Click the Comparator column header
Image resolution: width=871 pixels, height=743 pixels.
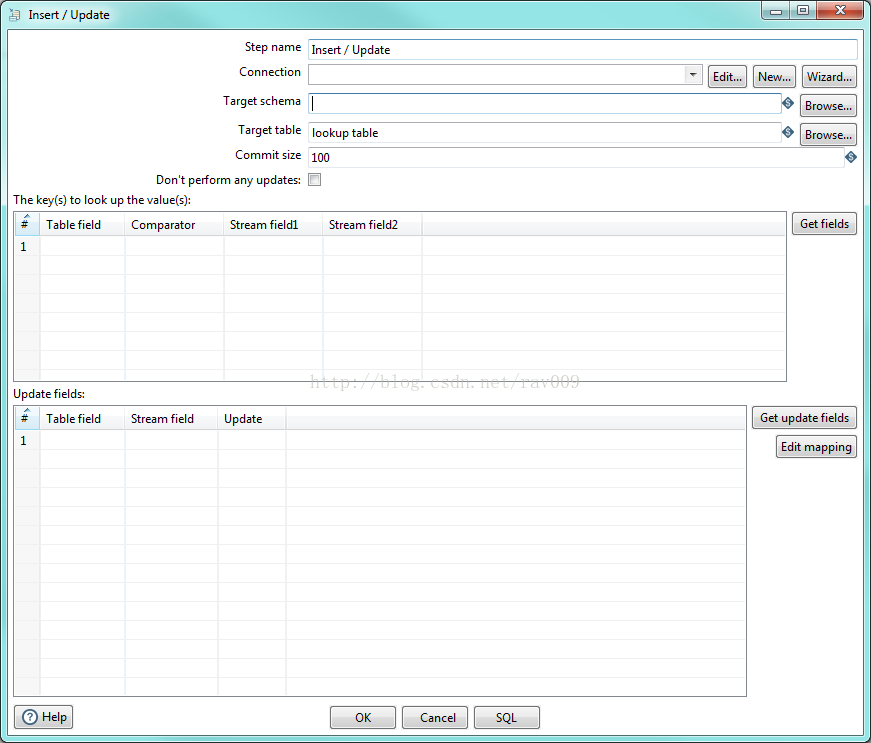click(x=174, y=224)
